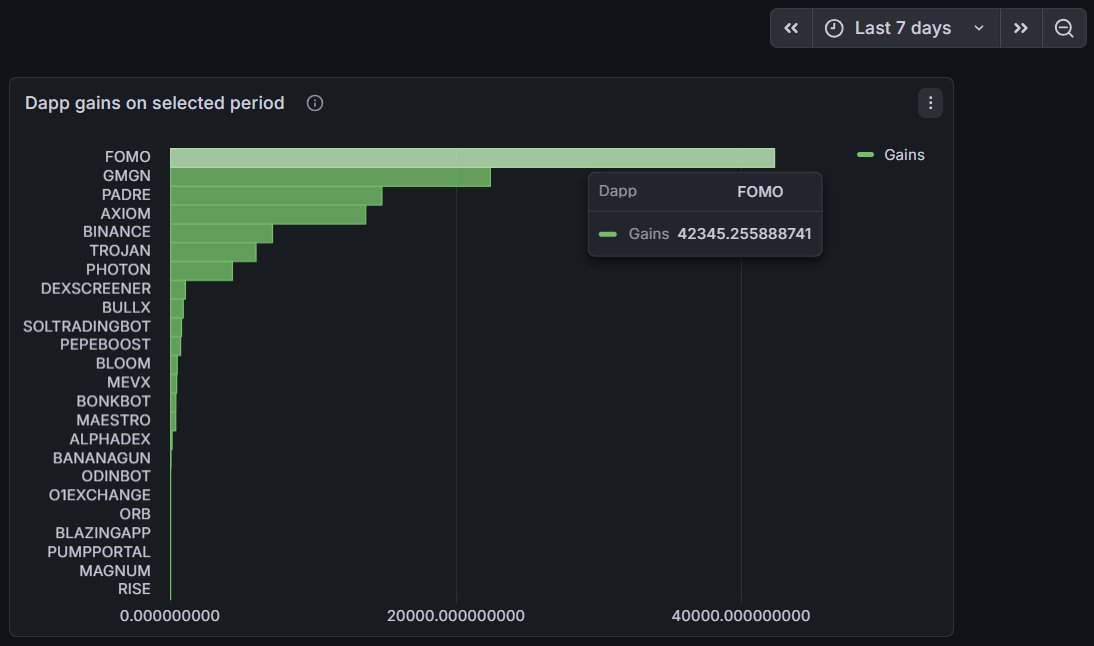The width and height of the screenshot is (1094, 646).
Task: Click the BANANAGUN axis label
Action: point(102,458)
